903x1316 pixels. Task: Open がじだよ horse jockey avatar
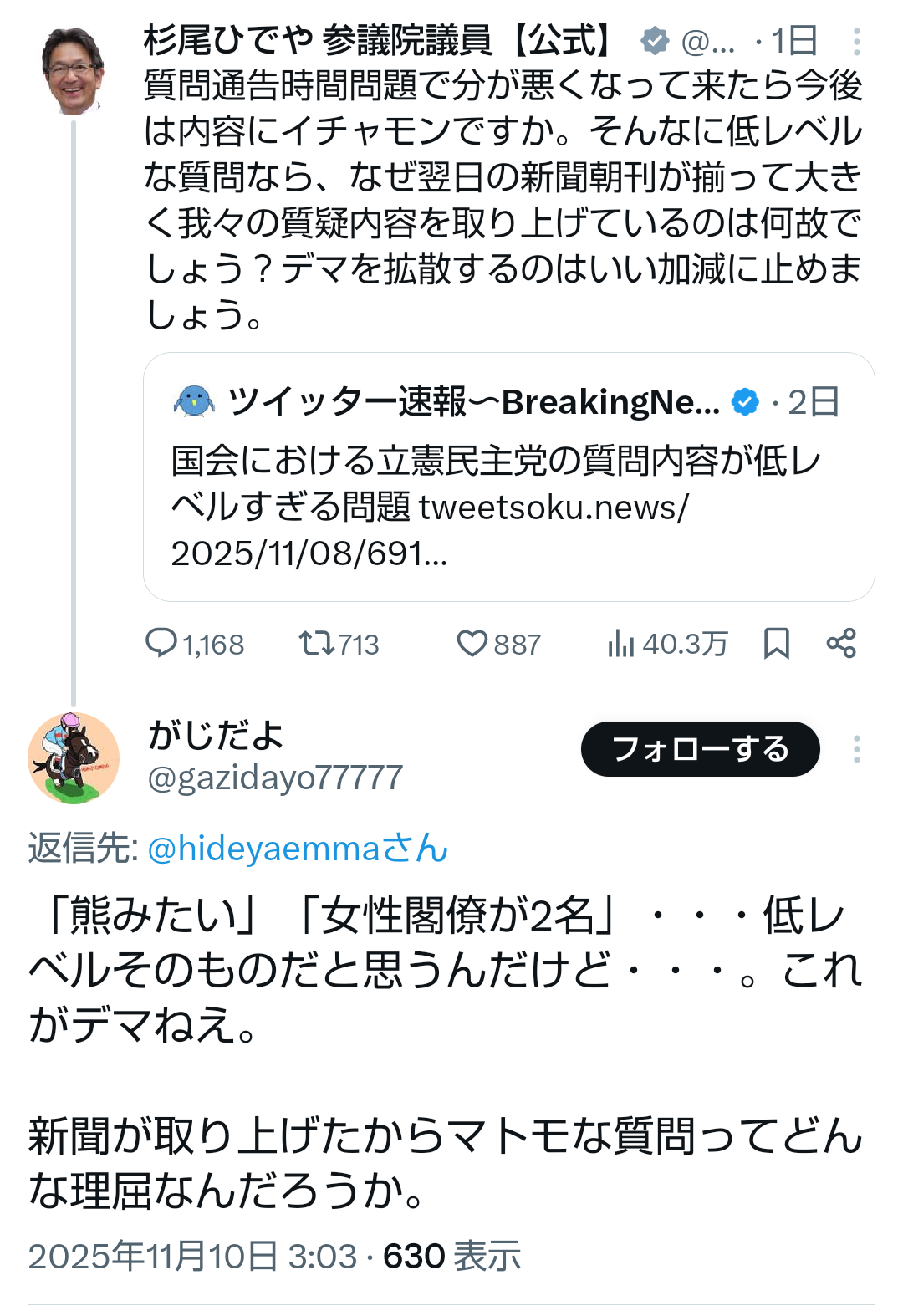tap(74, 758)
